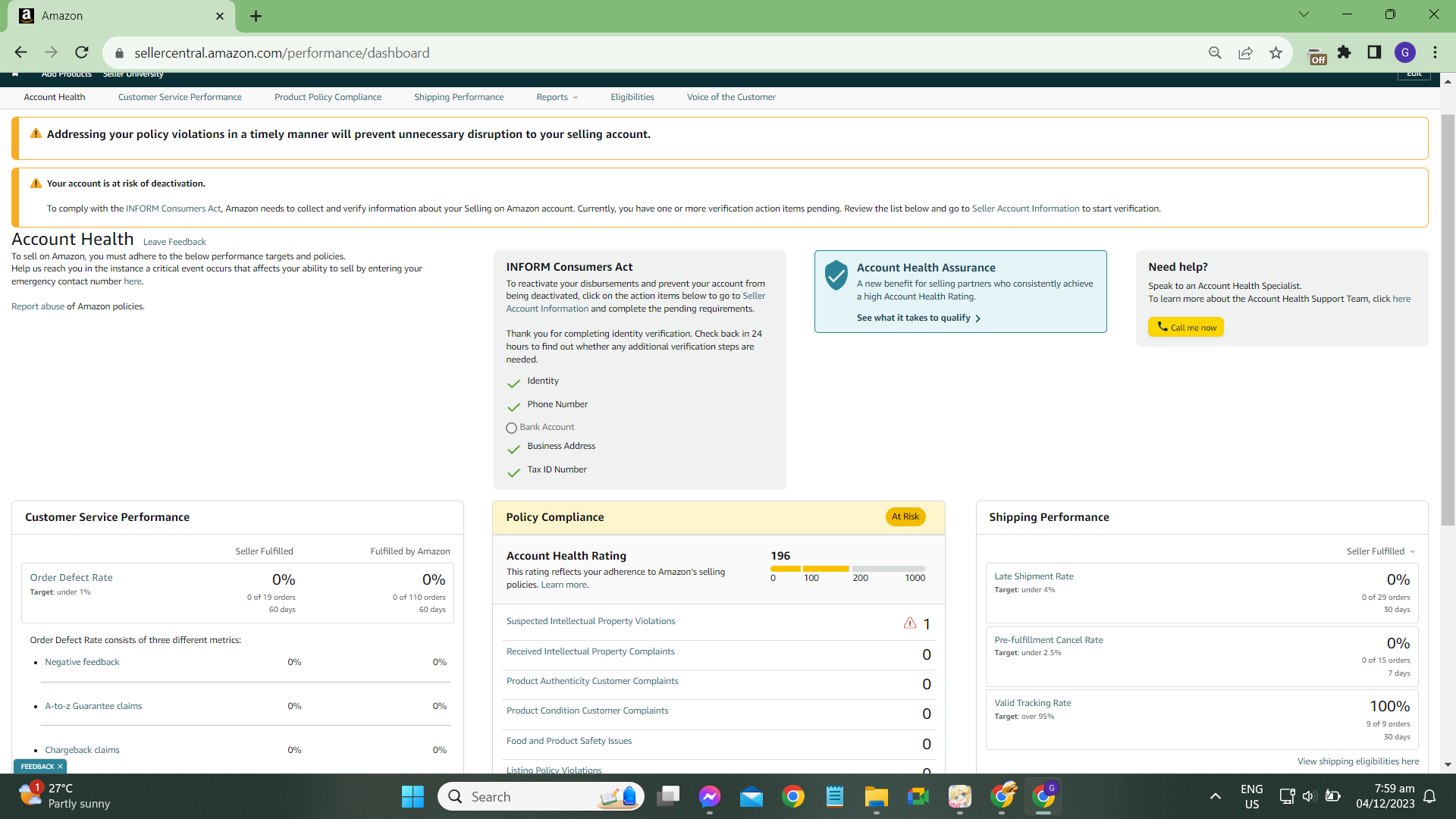Open the Chrome profile G avatar
1456x819 pixels.
coord(1405,52)
